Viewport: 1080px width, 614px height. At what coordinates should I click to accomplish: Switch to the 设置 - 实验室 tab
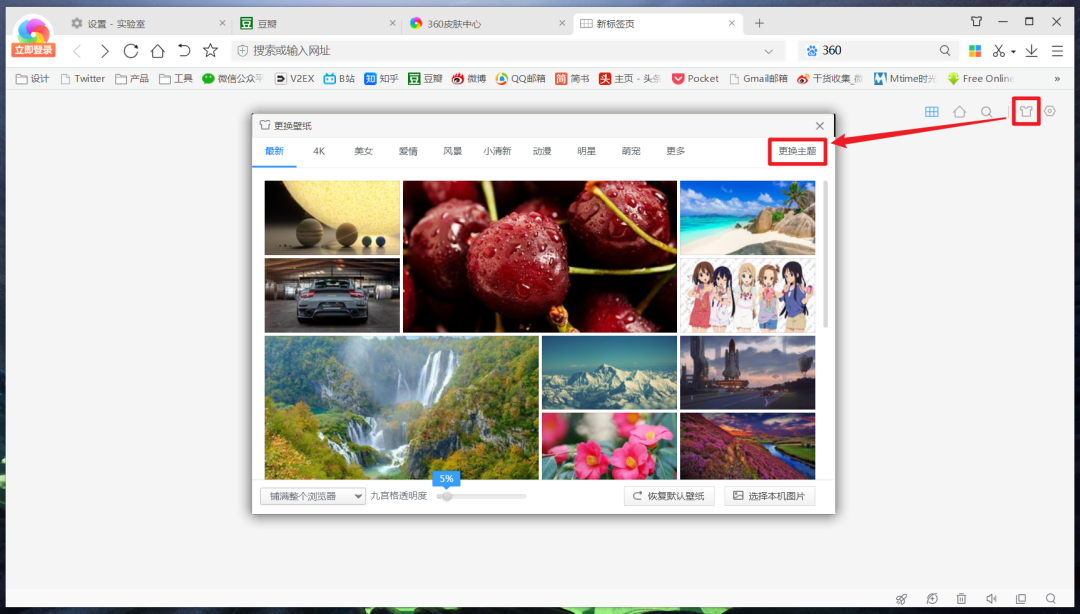point(147,23)
